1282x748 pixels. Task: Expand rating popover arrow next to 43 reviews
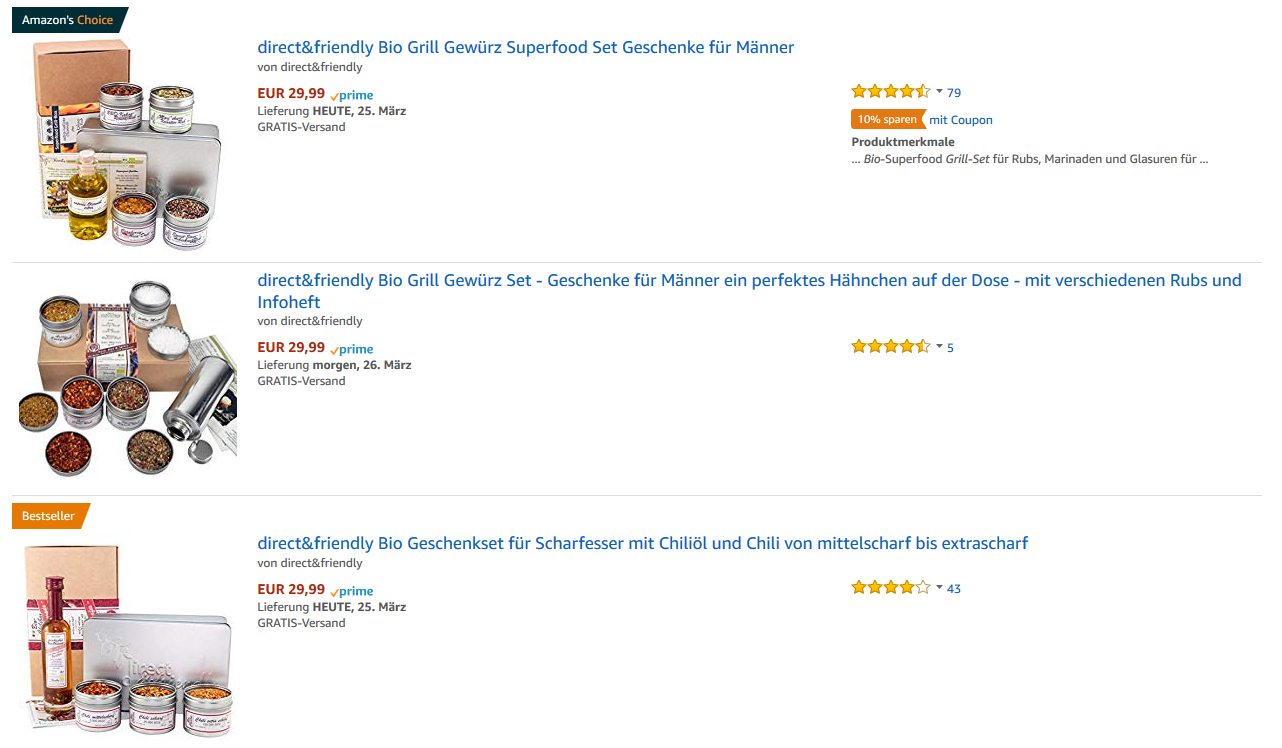point(939,588)
